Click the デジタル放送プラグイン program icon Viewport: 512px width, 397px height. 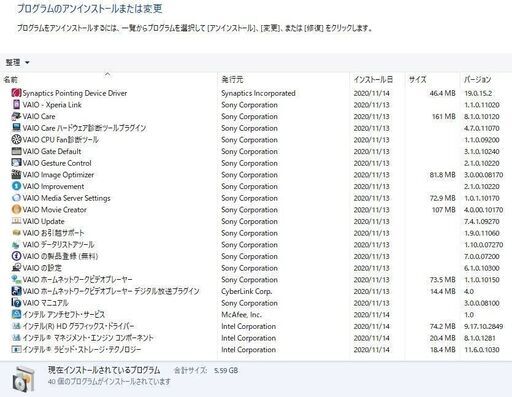[16, 291]
